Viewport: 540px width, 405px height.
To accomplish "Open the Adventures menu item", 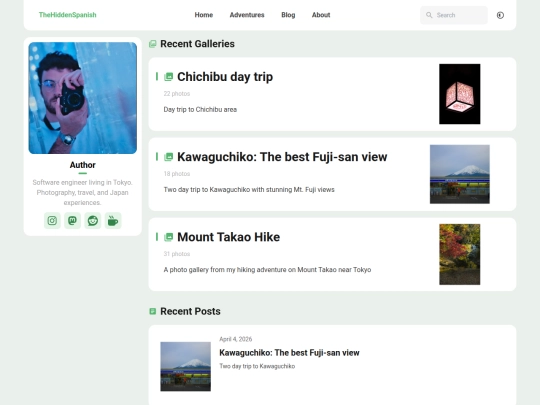I will pos(247,15).
